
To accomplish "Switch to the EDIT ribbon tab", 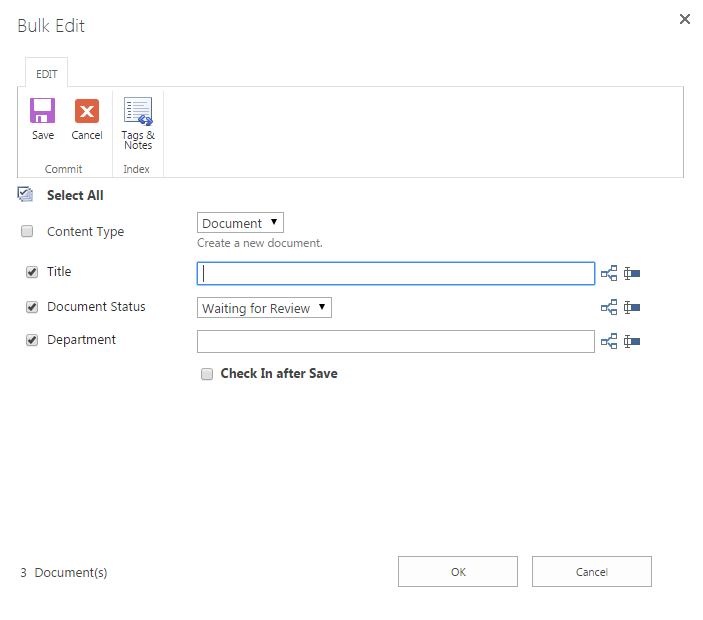I will 47,74.
